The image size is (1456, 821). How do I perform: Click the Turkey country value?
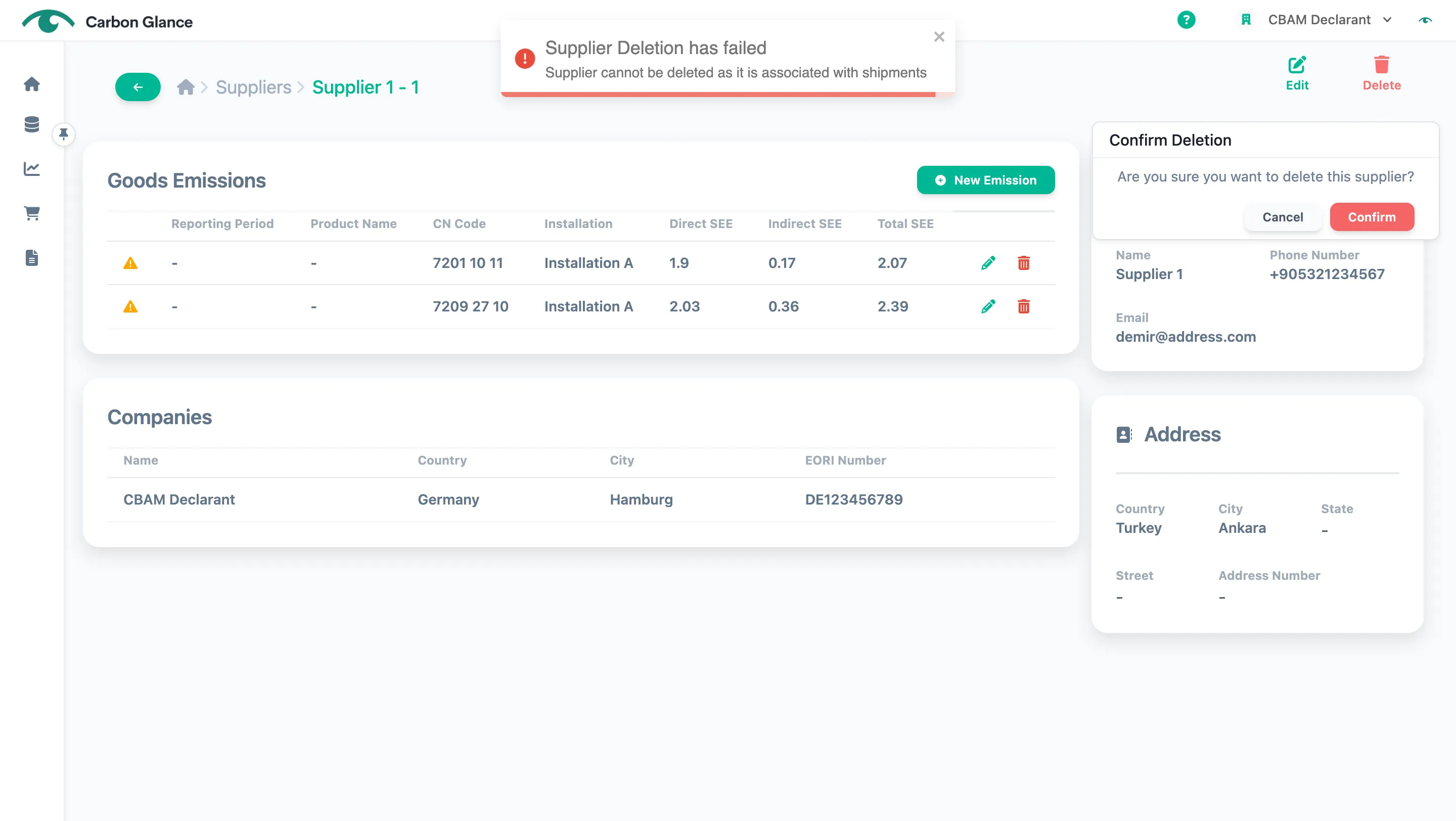1139,528
